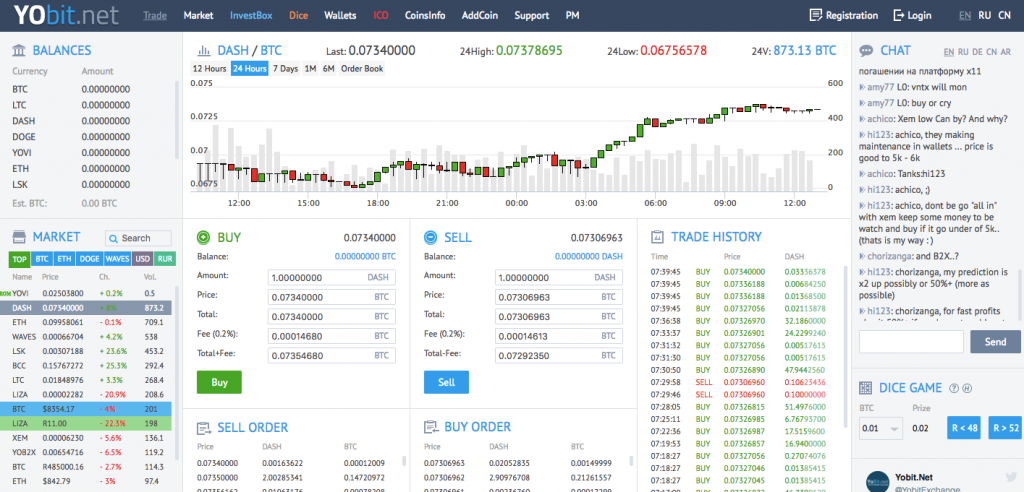This screenshot has width=1024, height=492.
Task: Select the WAVES market filter tab
Action: 118,259
